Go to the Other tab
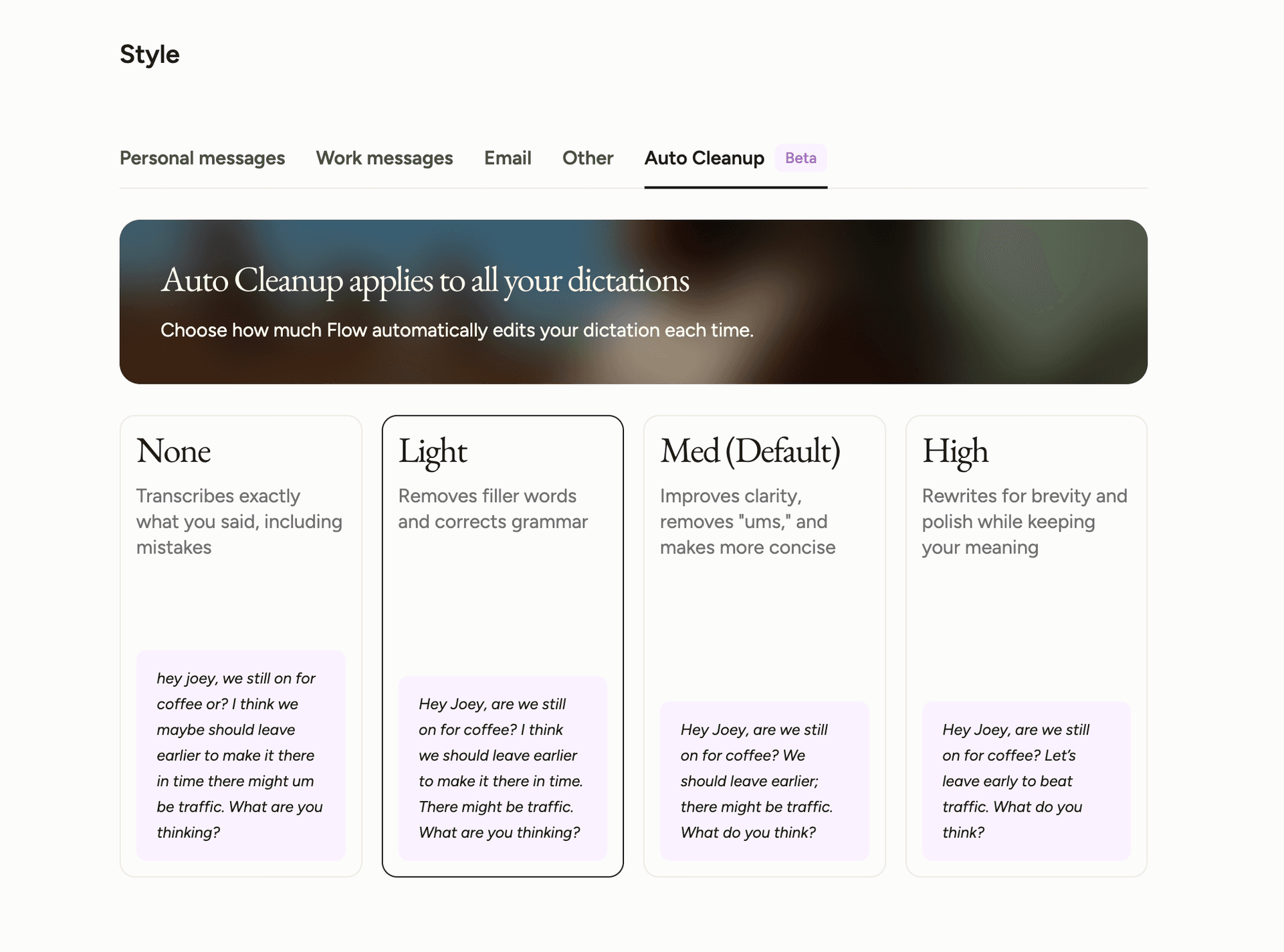Viewport: 1284px width, 952px height. [588, 158]
